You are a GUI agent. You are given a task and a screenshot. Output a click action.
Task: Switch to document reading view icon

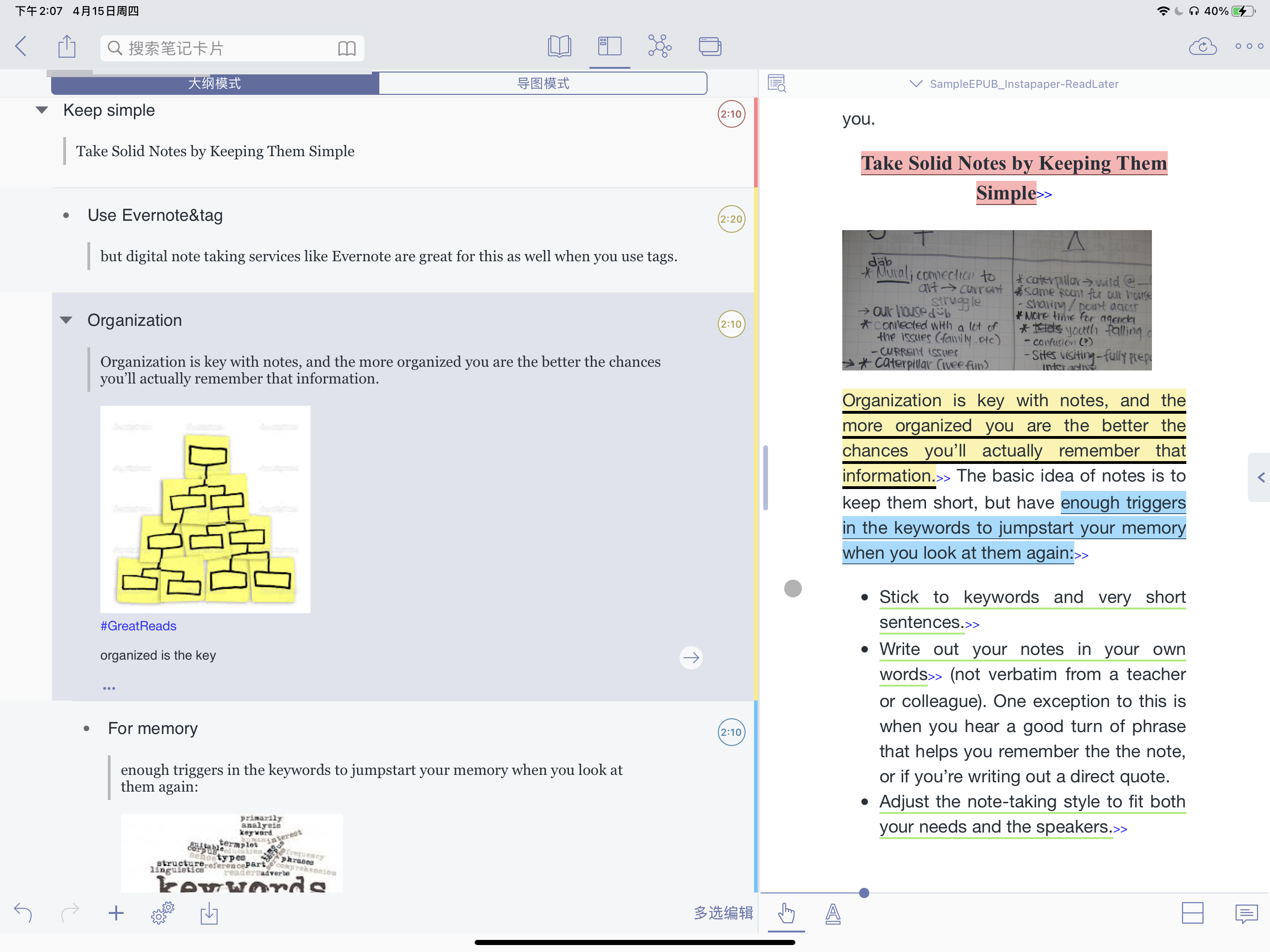[559, 46]
